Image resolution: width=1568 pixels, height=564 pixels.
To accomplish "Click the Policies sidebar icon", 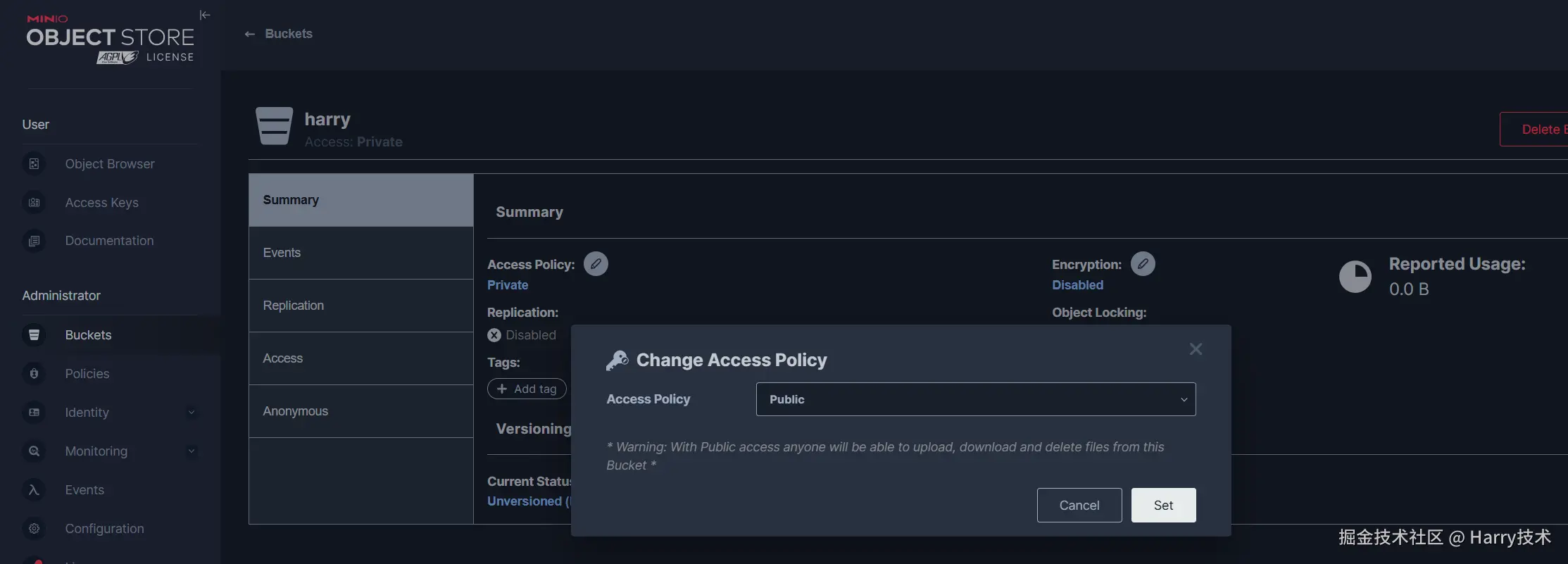I will coord(34,374).
